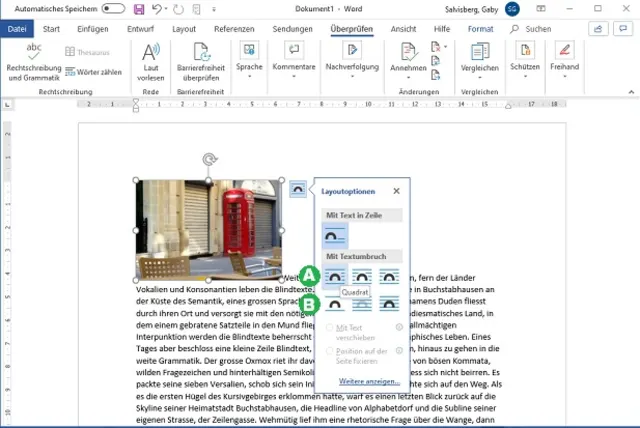Screen dimensions: 640x428
Task: Open the Nachverfolgung dropdown
Action: click(351, 66)
